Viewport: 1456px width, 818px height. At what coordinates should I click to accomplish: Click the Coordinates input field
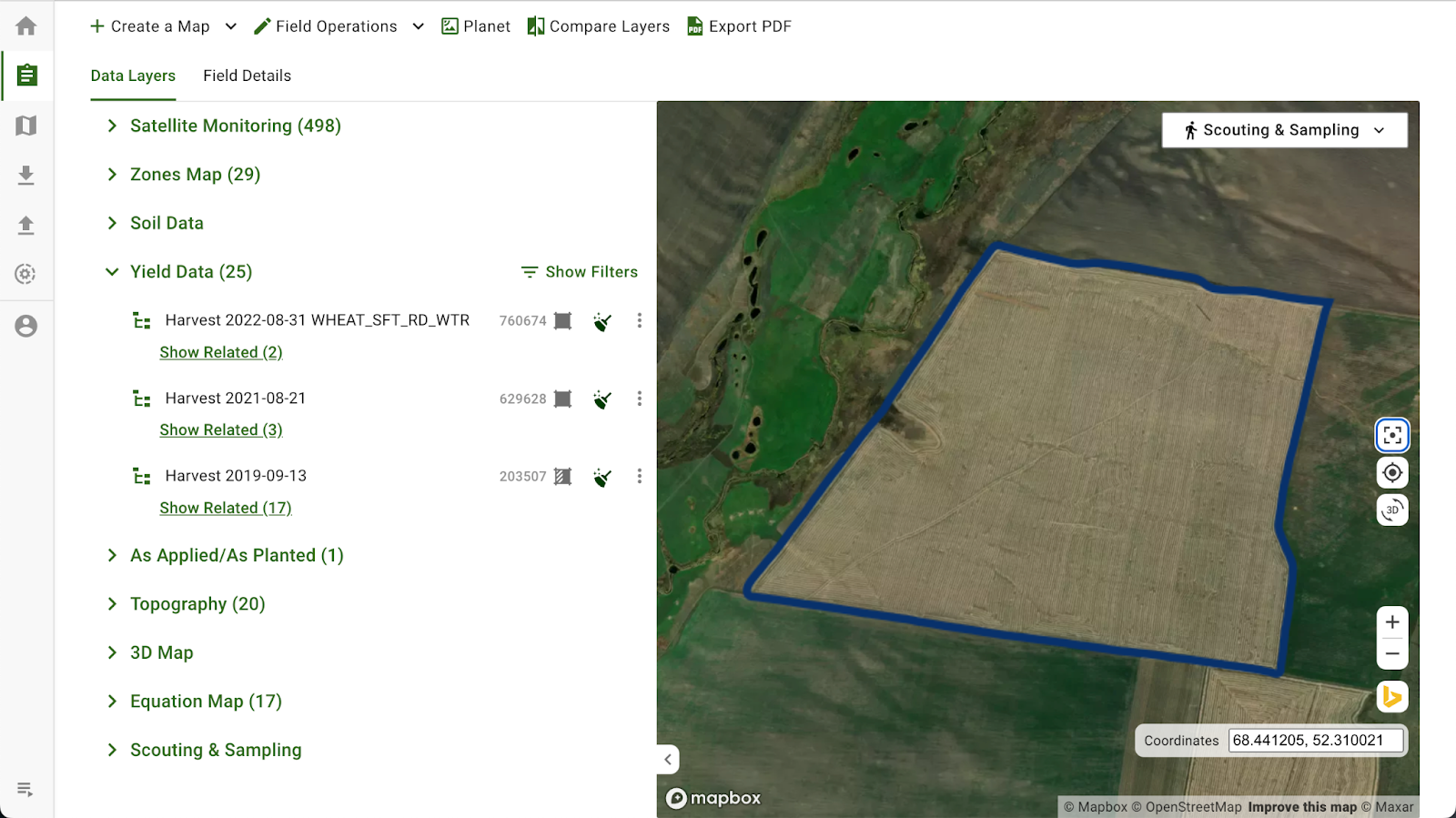[x=1315, y=741]
